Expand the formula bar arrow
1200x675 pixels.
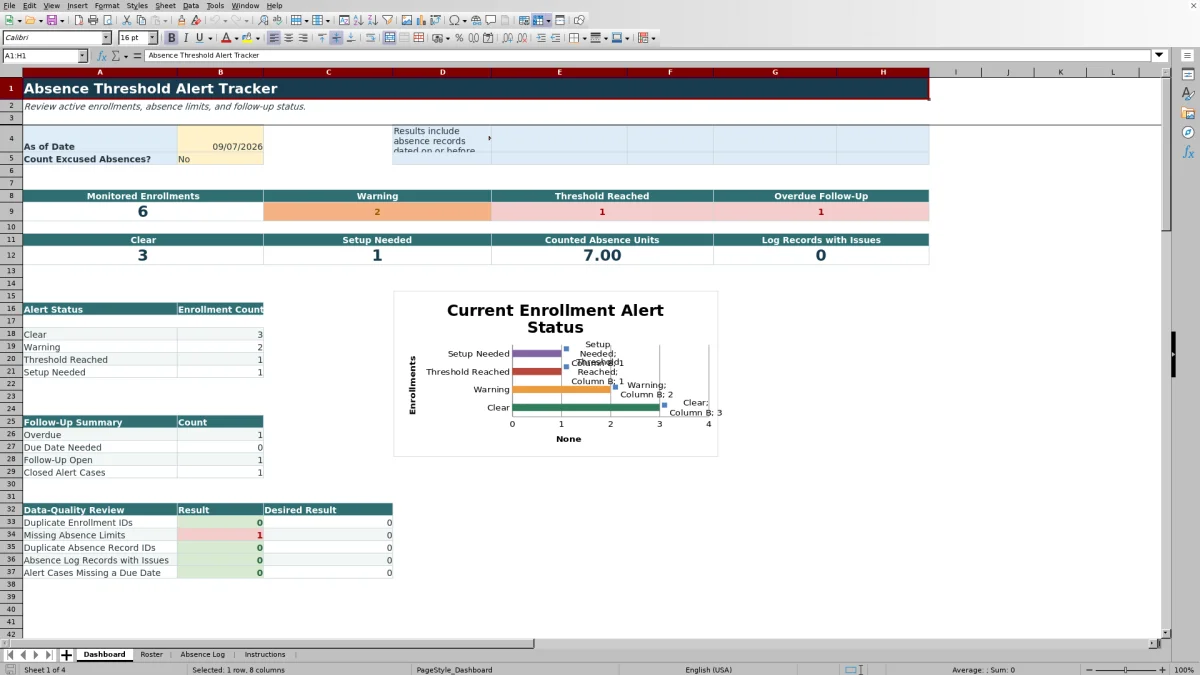1159,56
